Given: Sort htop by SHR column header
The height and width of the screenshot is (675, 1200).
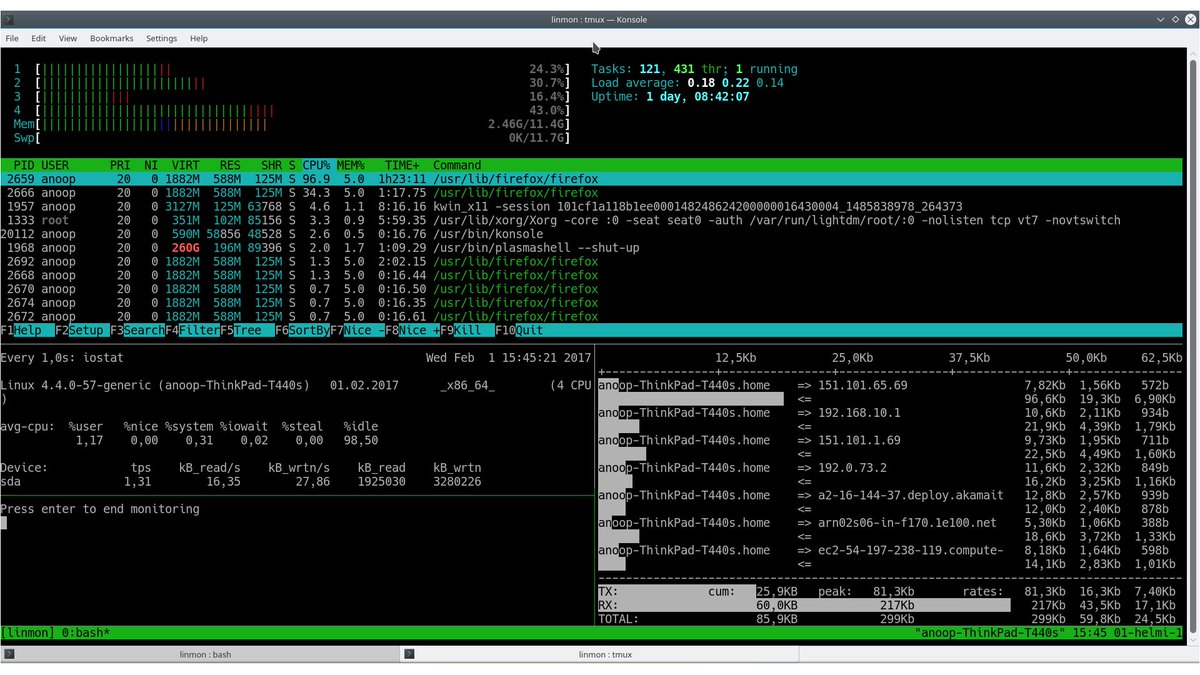Looking at the screenshot, I should point(271,165).
